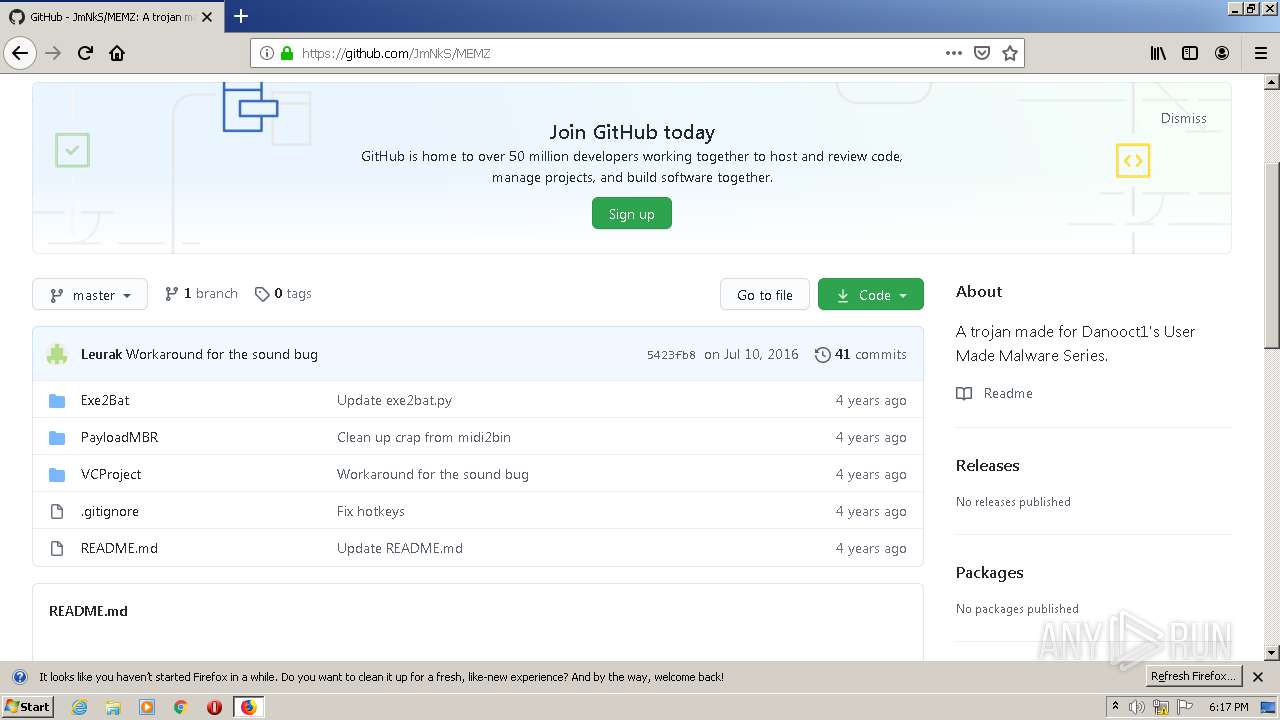Open the 'Update README.md' commit message

[x=400, y=548]
